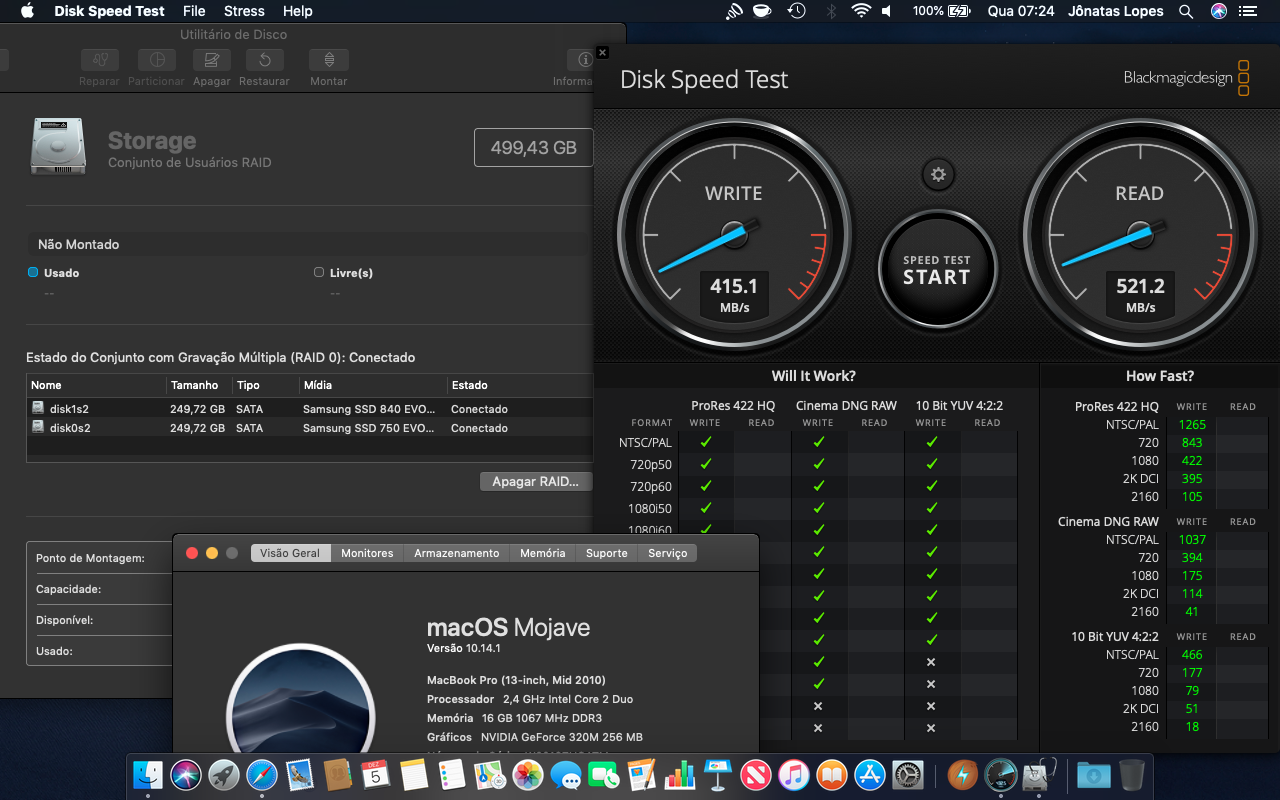This screenshot has height=800, width=1280.
Task: Close the Disk Speed Test window
Action: click(602, 53)
